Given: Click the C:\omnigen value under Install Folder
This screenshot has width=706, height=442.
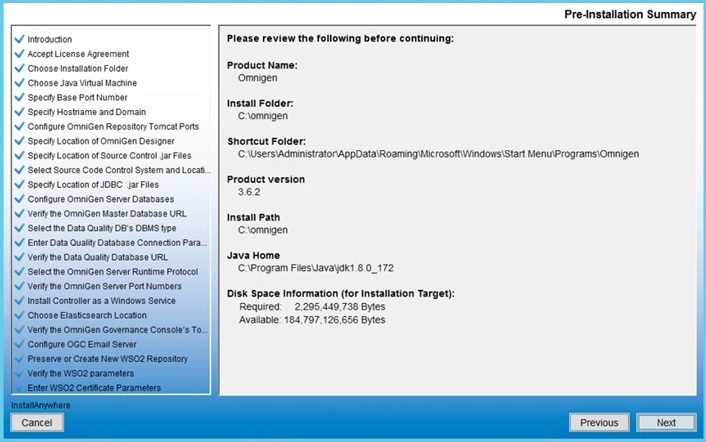Looking at the screenshot, I should coord(263,116).
